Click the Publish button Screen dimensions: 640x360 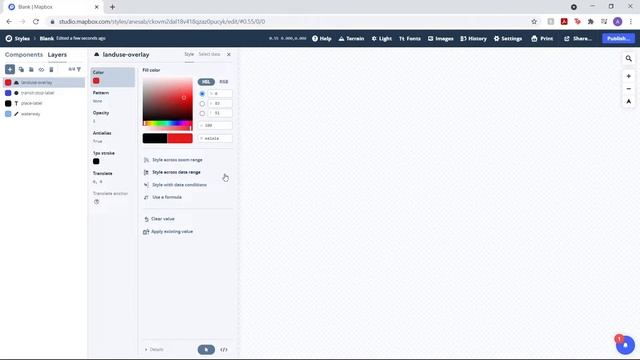(618, 38)
